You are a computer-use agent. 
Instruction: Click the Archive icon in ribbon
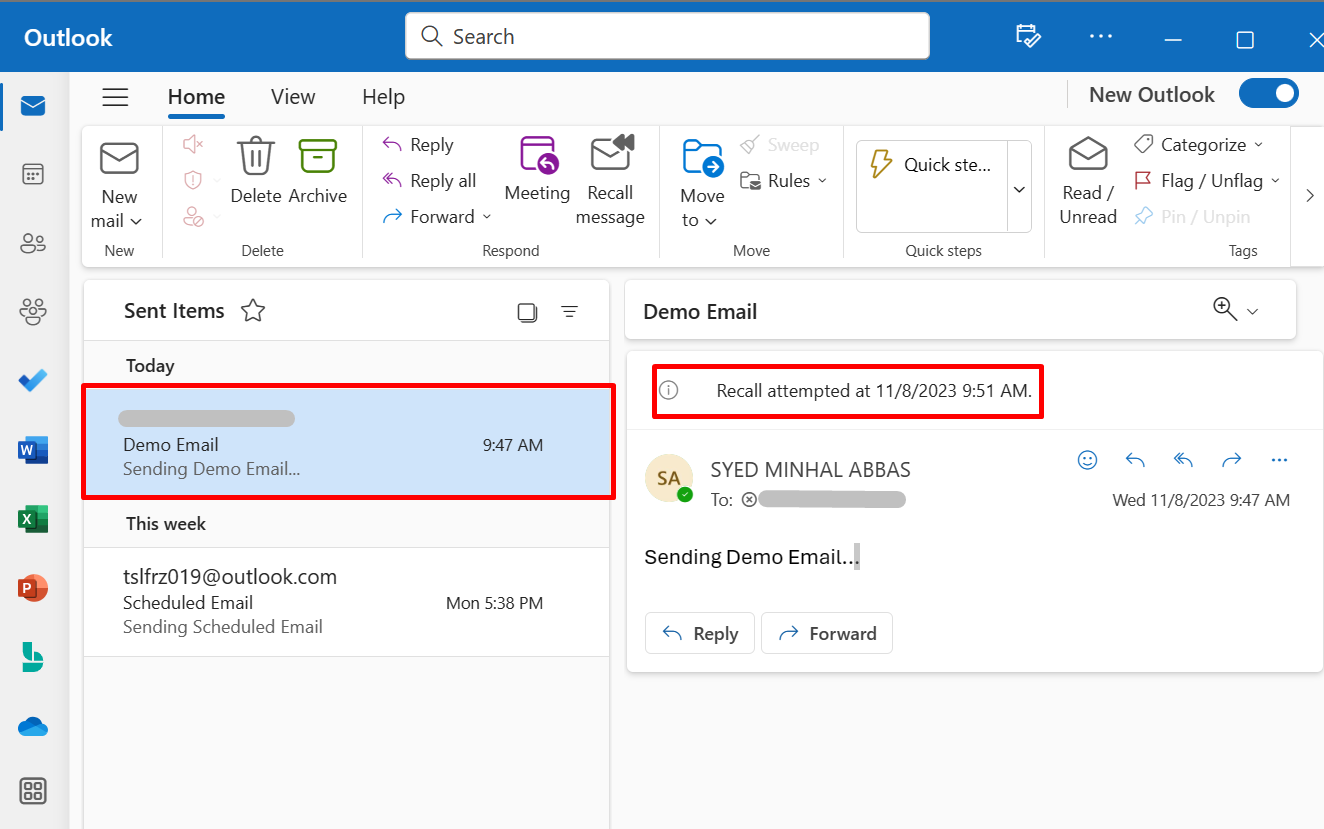(x=317, y=157)
